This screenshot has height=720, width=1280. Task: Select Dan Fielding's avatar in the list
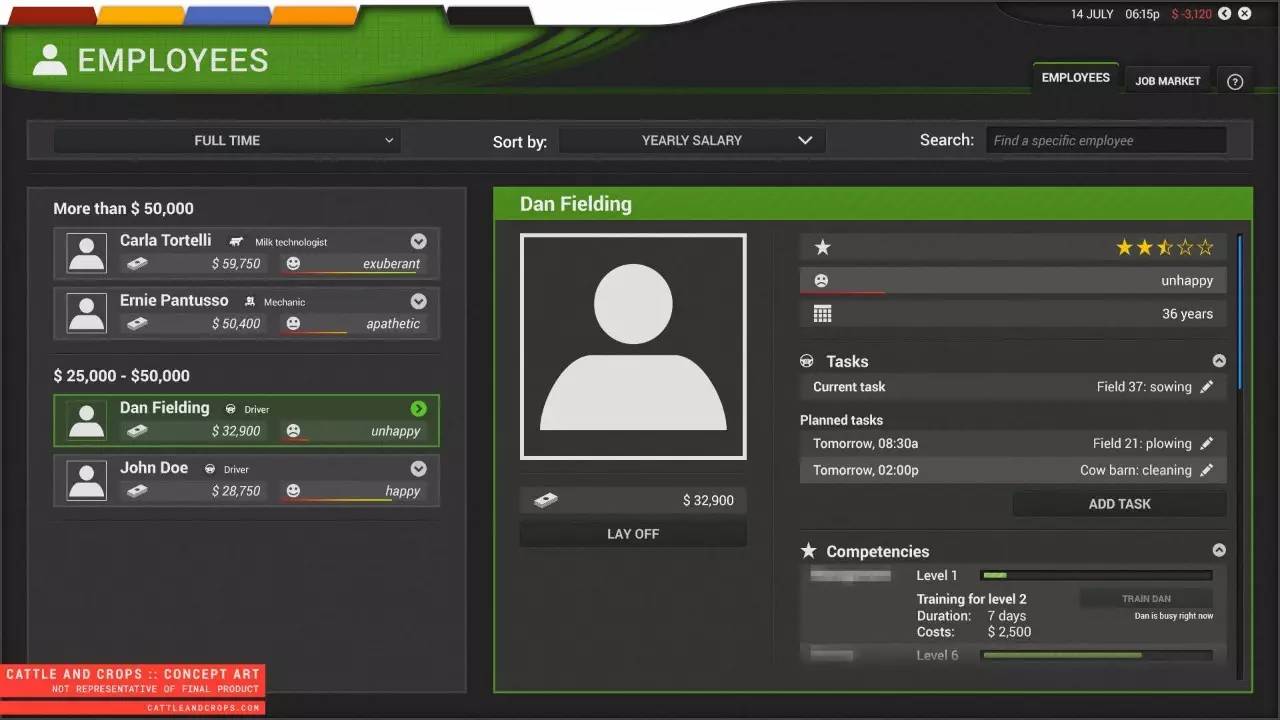click(x=87, y=420)
